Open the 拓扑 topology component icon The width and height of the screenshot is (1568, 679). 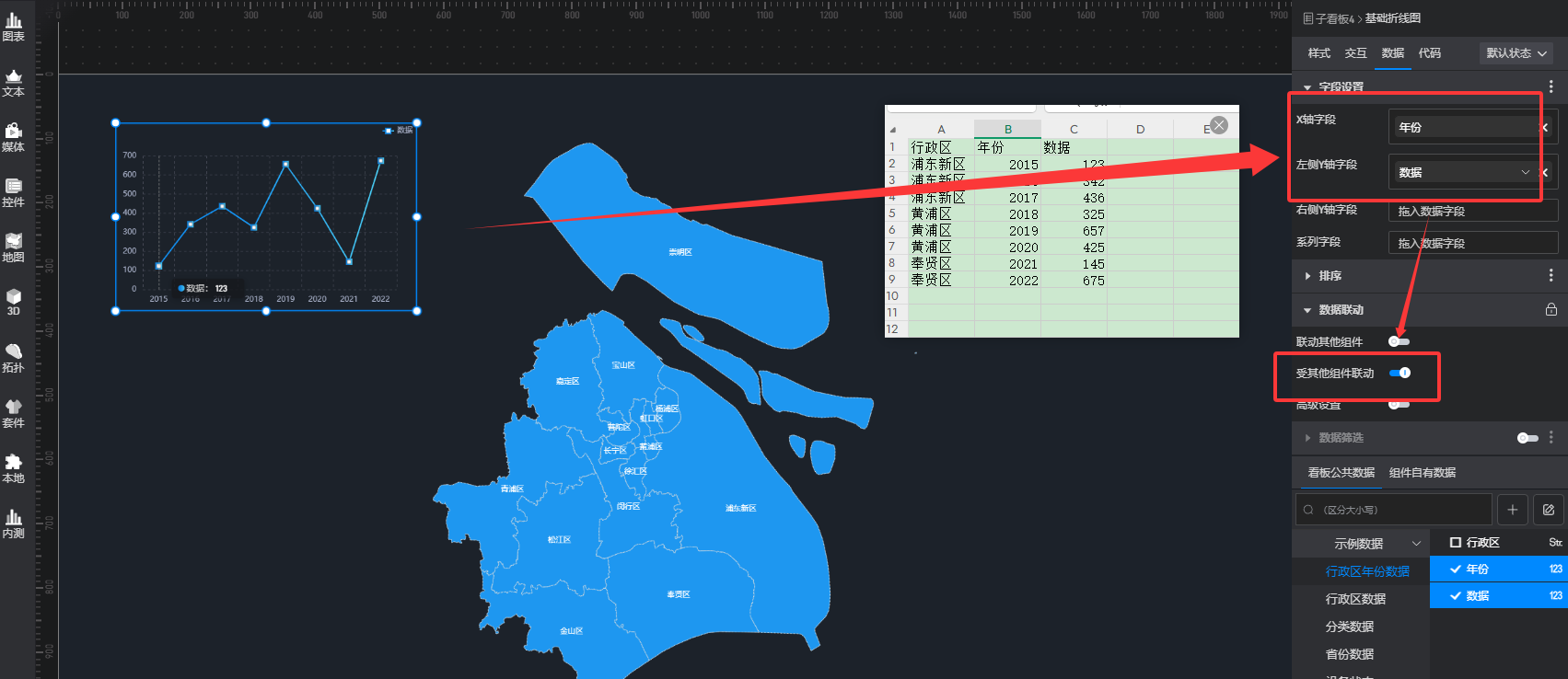coord(14,358)
